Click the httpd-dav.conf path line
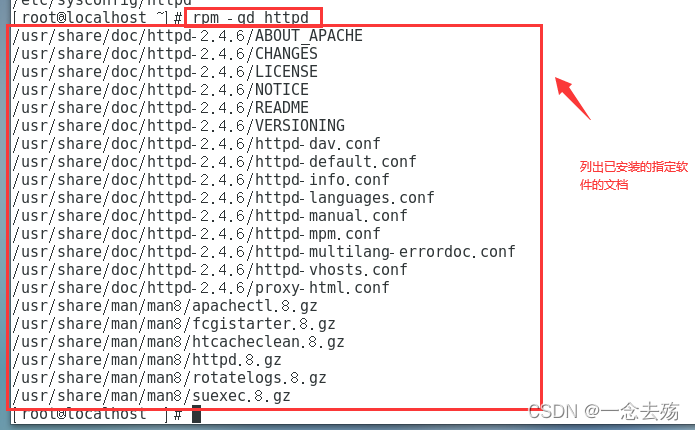This screenshot has width=695, height=430. click(x=196, y=144)
